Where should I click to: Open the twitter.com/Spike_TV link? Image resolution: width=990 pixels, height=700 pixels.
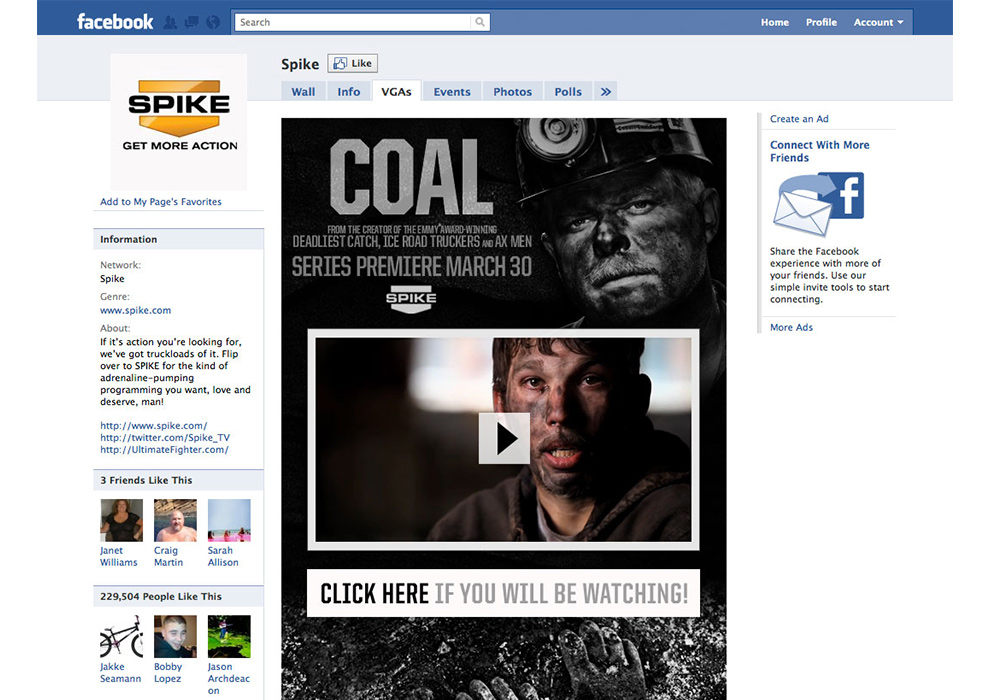click(x=165, y=437)
